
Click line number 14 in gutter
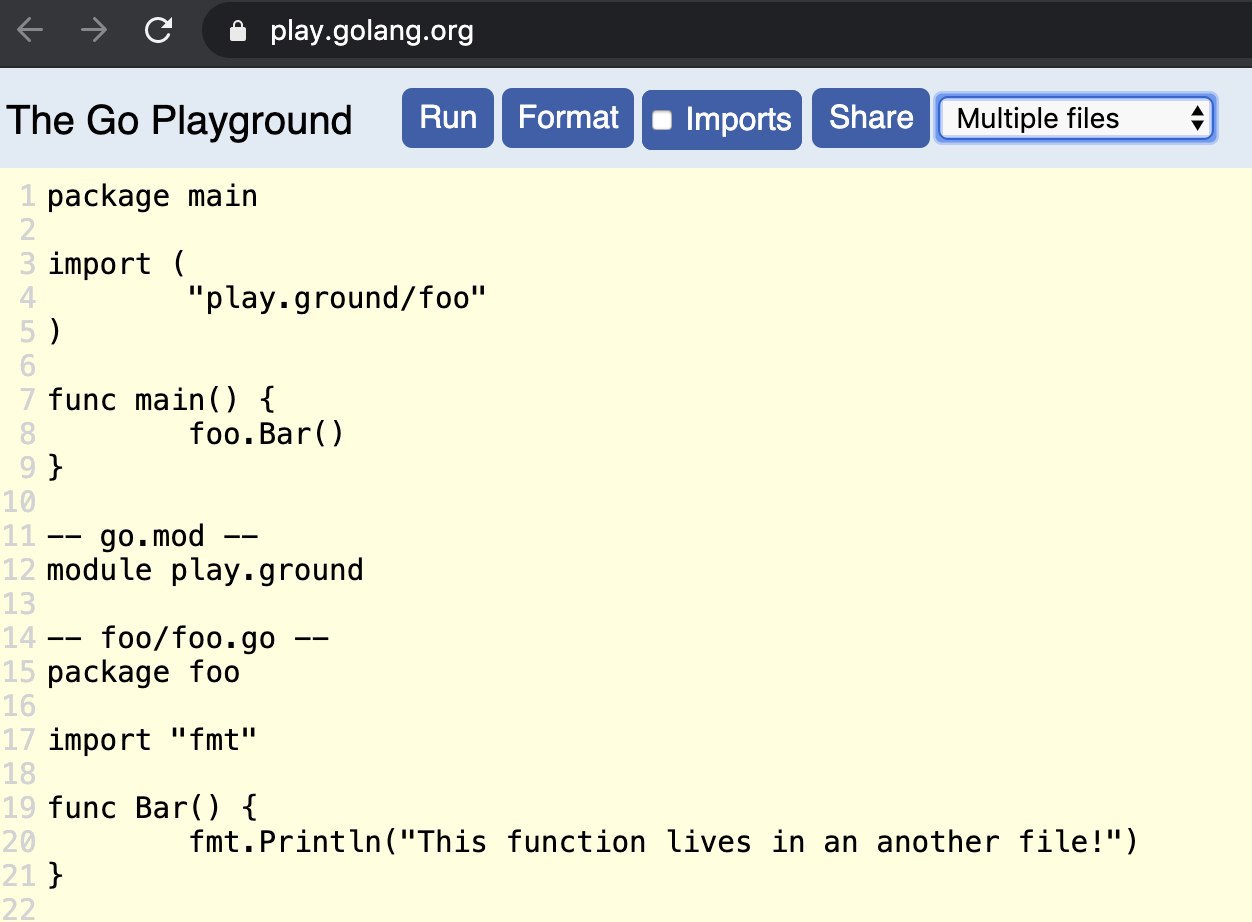pos(18,638)
